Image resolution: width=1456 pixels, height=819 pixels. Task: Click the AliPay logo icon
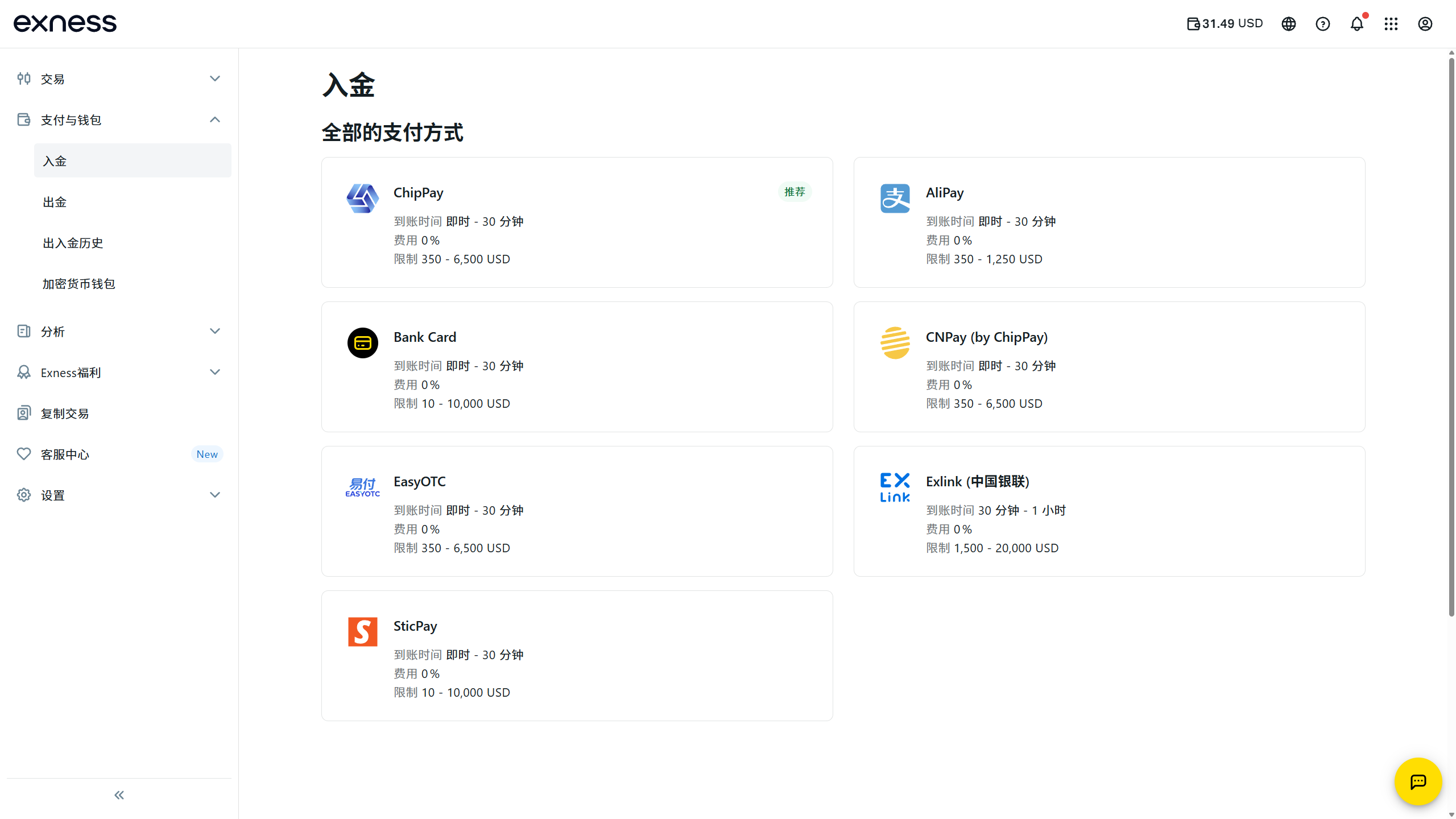(895, 198)
